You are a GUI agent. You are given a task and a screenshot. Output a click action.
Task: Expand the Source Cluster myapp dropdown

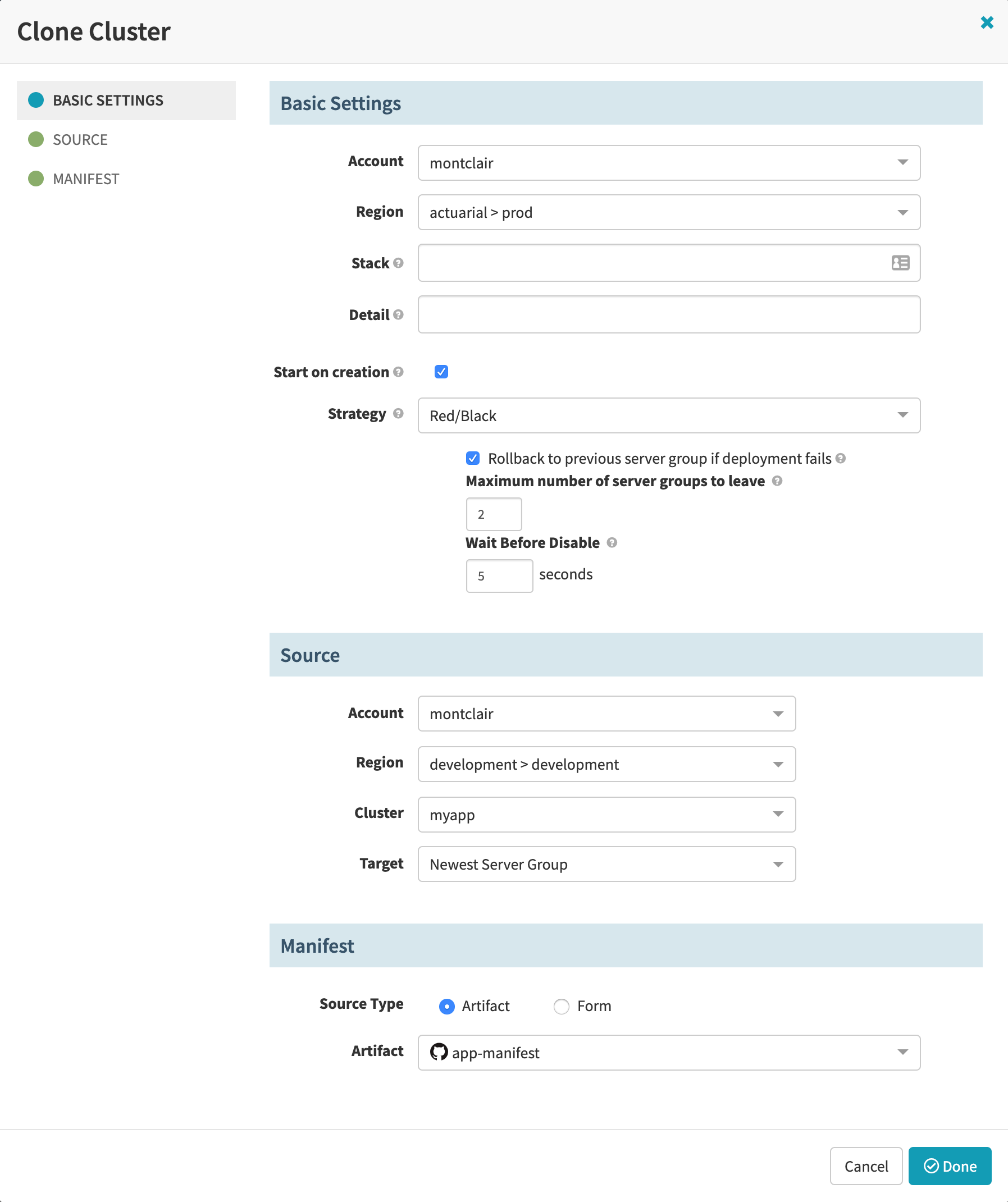[x=606, y=814]
